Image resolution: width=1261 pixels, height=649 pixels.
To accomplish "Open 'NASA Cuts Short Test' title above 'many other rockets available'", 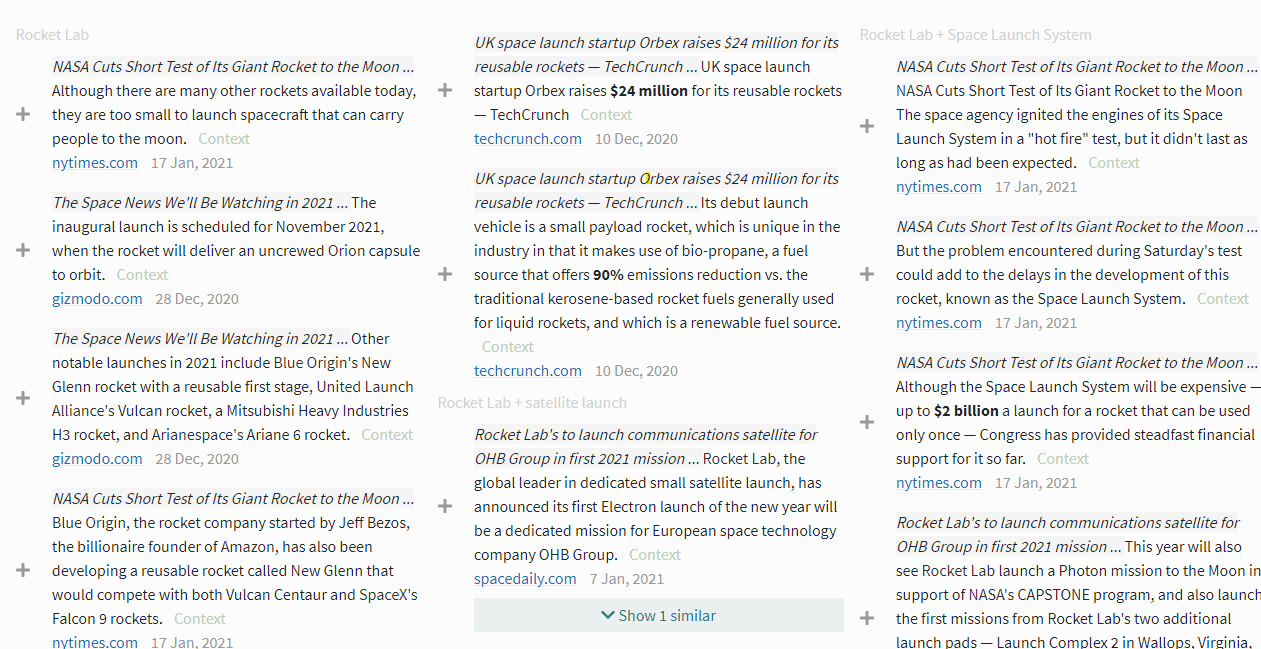I will tap(233, 67).
